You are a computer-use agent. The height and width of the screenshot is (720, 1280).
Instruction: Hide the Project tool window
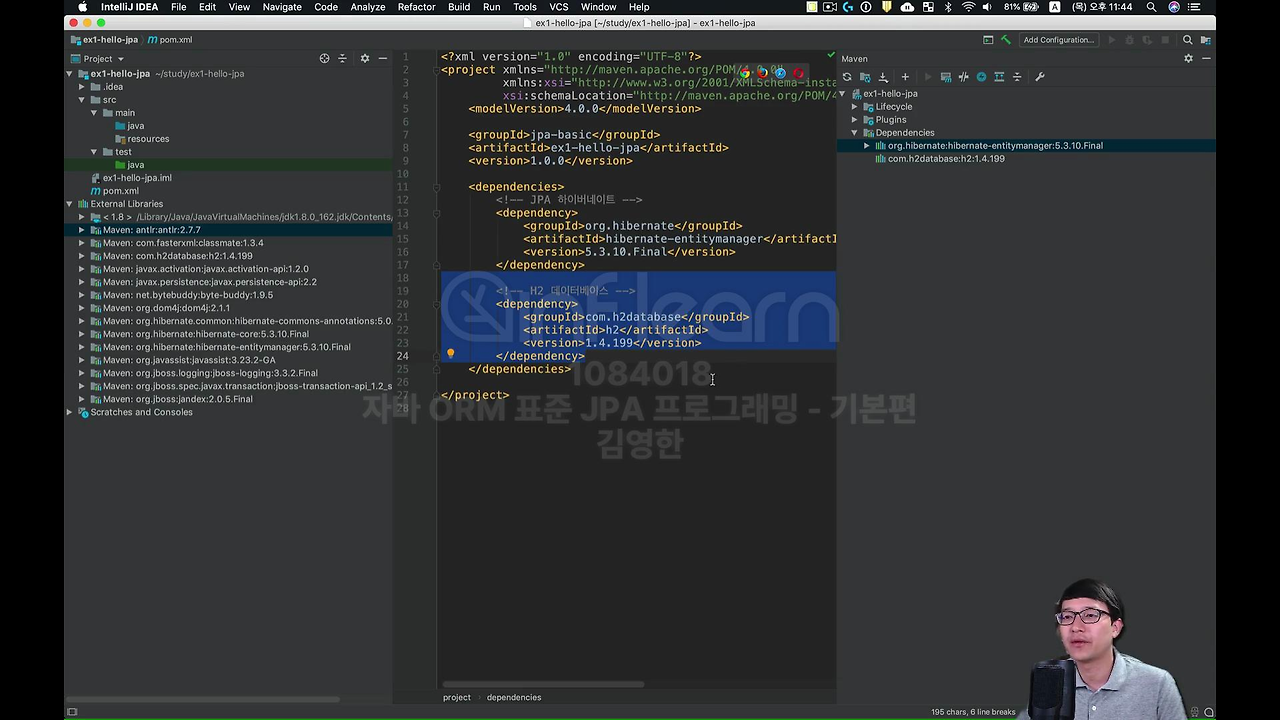tap(382, 58)
